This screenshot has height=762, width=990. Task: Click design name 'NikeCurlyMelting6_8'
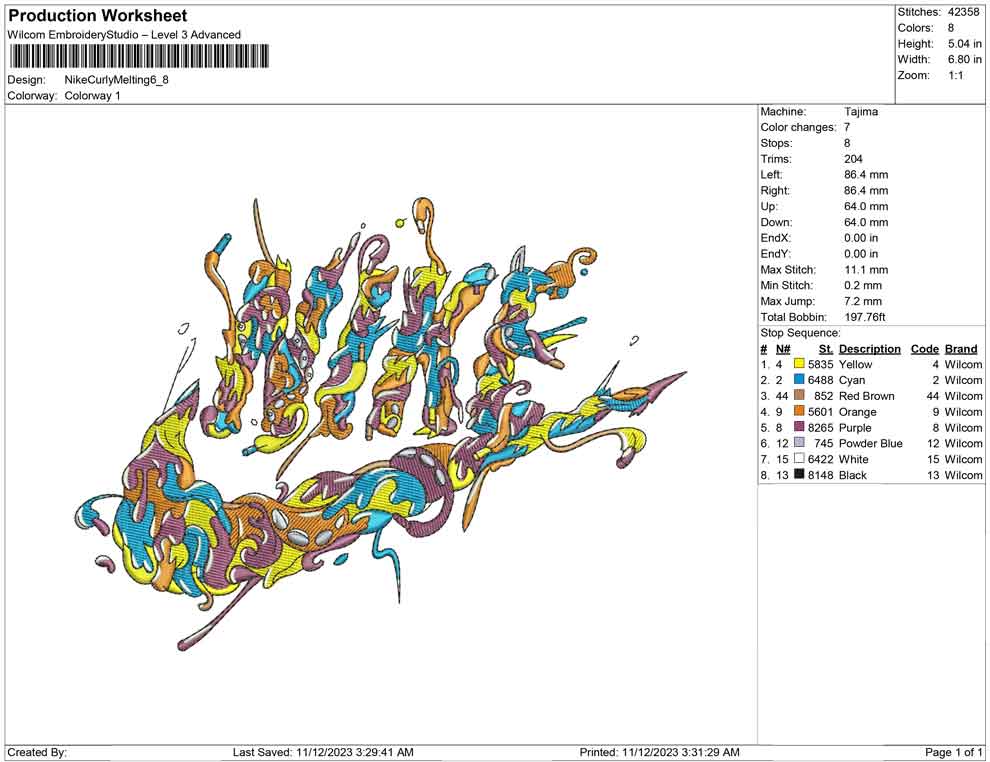coord(117,80)
